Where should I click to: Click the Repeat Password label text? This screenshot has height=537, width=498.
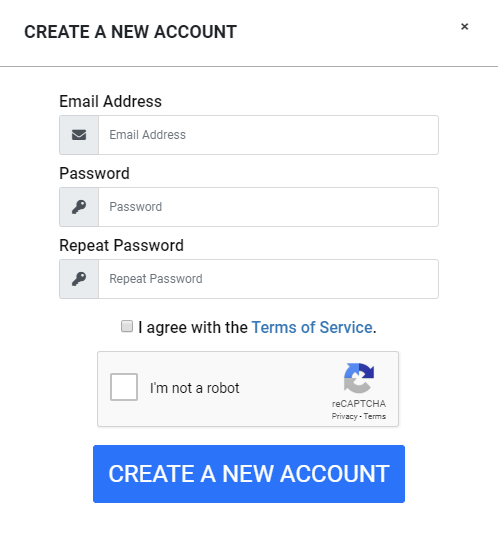click(121, 246)
